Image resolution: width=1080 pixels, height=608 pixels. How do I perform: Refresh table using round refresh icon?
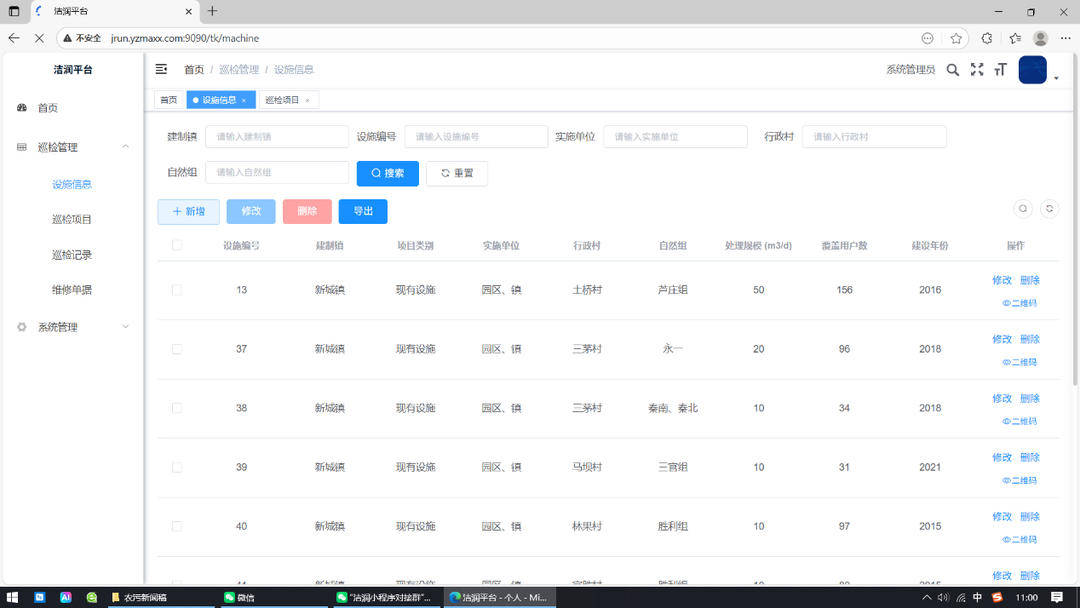tap(1049, 209)
